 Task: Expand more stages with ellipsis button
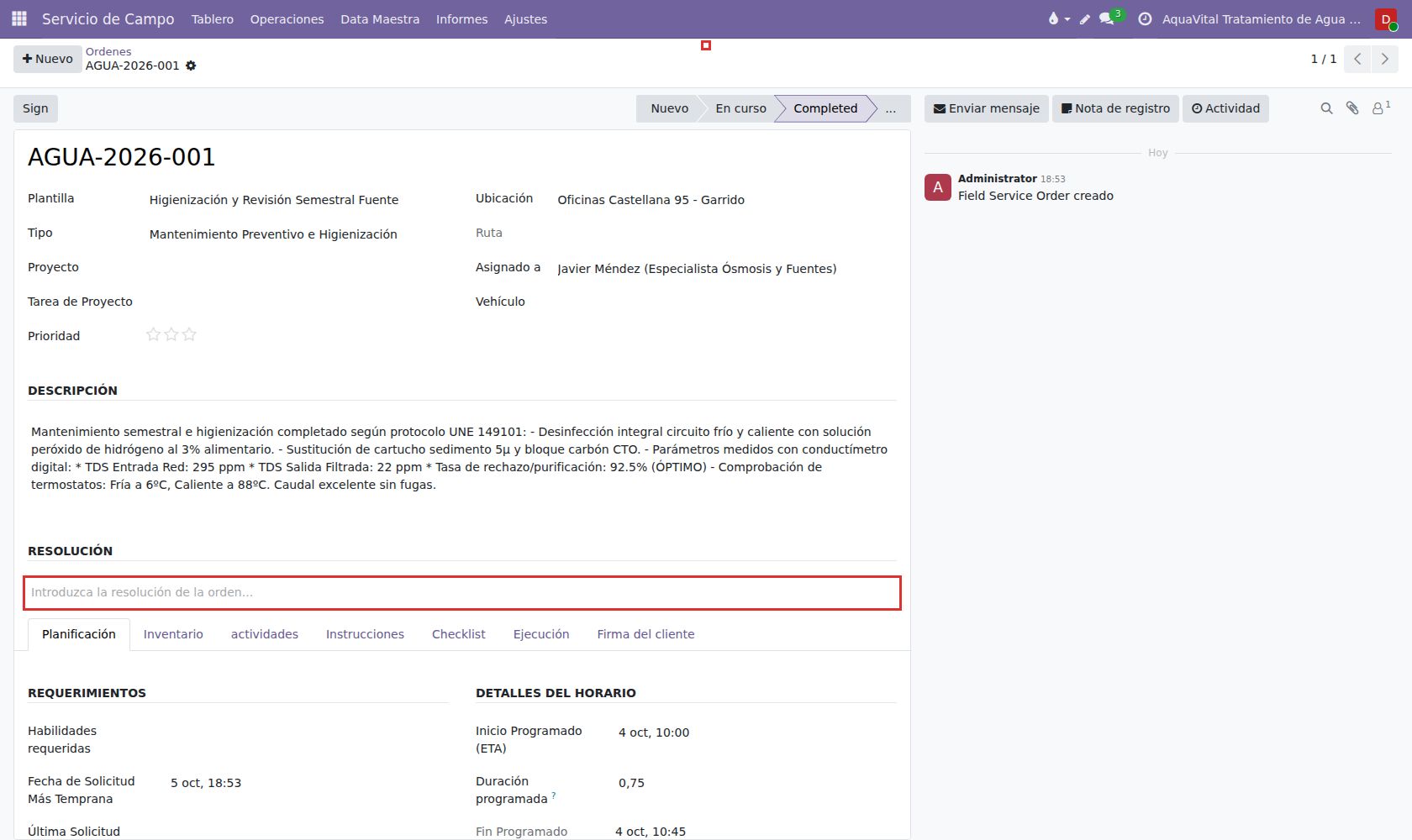pyautogui.click(x=891, y=108)
